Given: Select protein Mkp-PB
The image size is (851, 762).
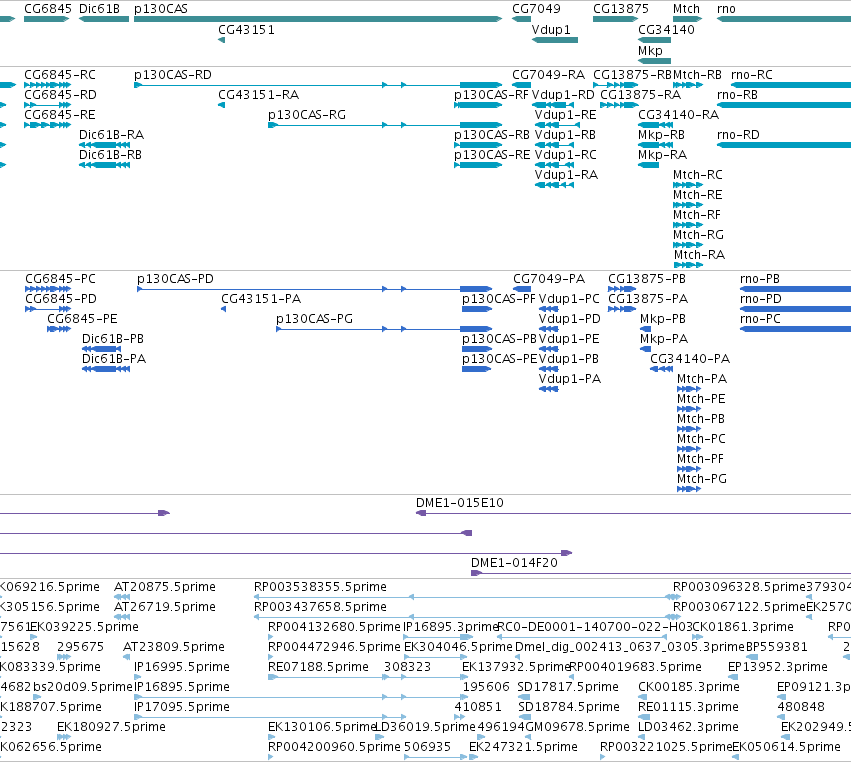Looking at the screenshot, I should click(x=645, y=329).
